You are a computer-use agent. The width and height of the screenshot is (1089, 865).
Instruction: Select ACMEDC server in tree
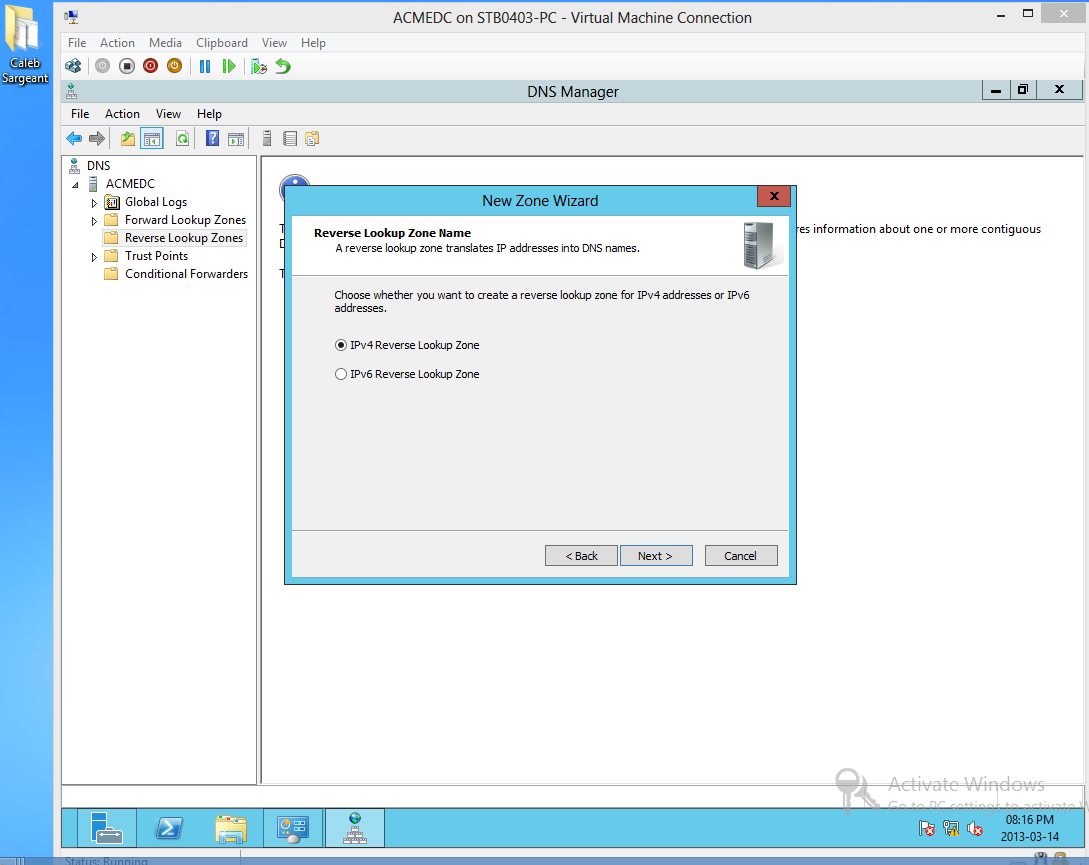tap(130, 184)
